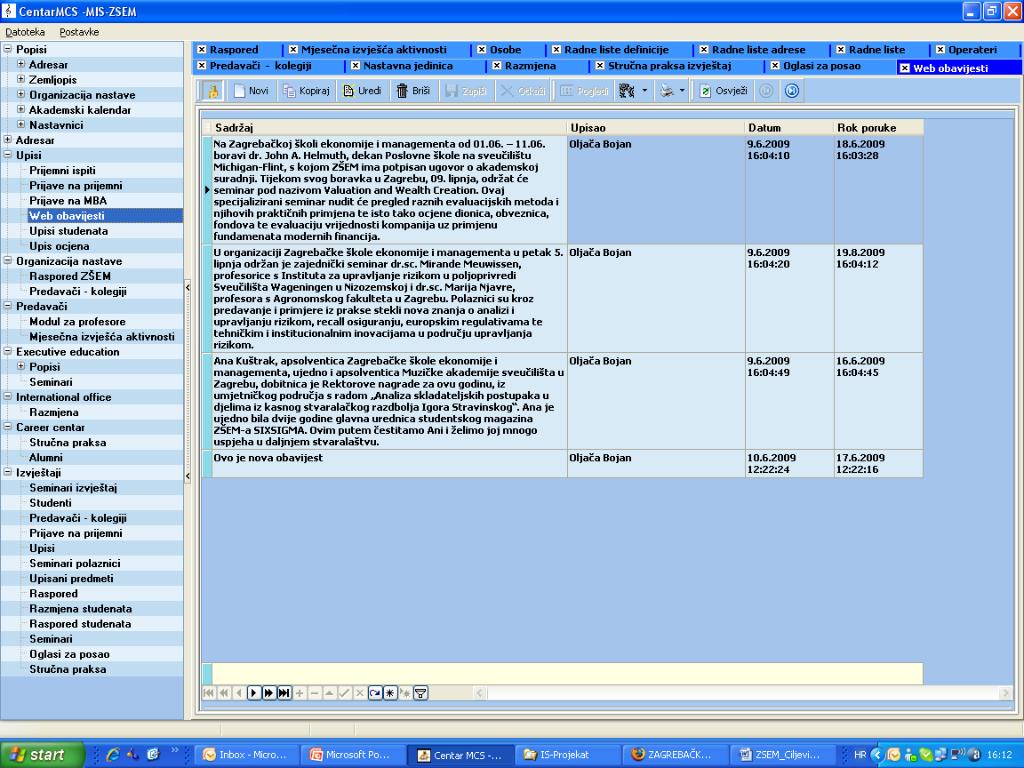Open ZAGREBAČK... Firefox taskbar button
The width and height of the screenshot is (1024, 768).
point(675,755)
